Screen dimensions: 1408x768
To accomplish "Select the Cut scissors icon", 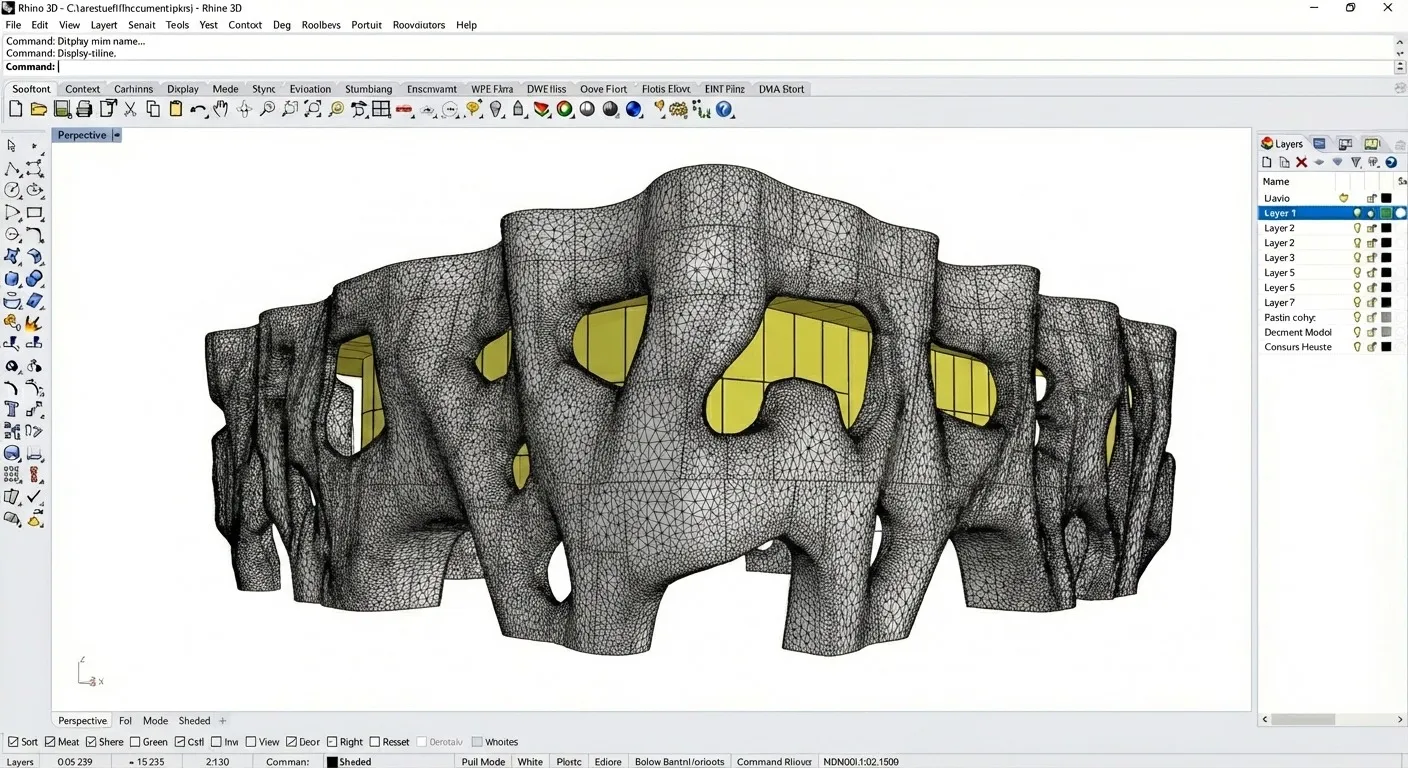I will tap(130, 109).
